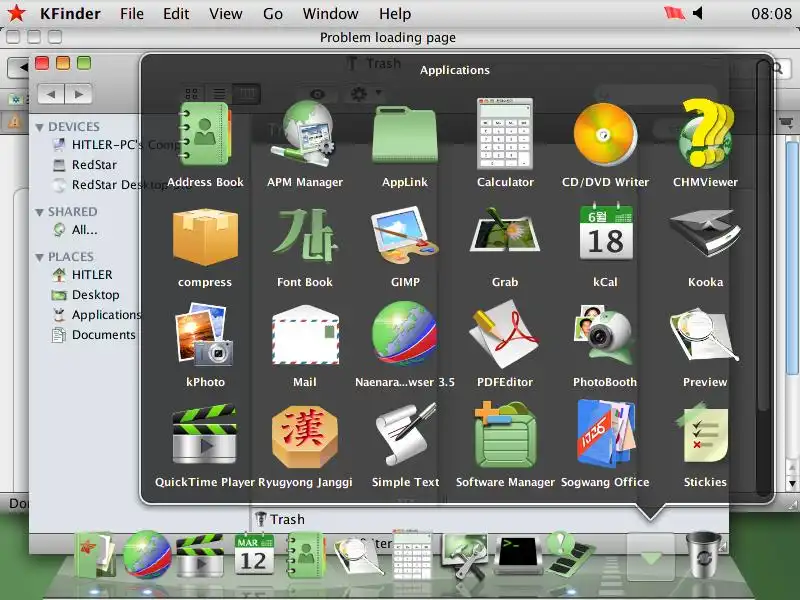Viewport: 800px width, 600px height.
Task: Launch the compress utility
Action: click(x=205, y=237)
